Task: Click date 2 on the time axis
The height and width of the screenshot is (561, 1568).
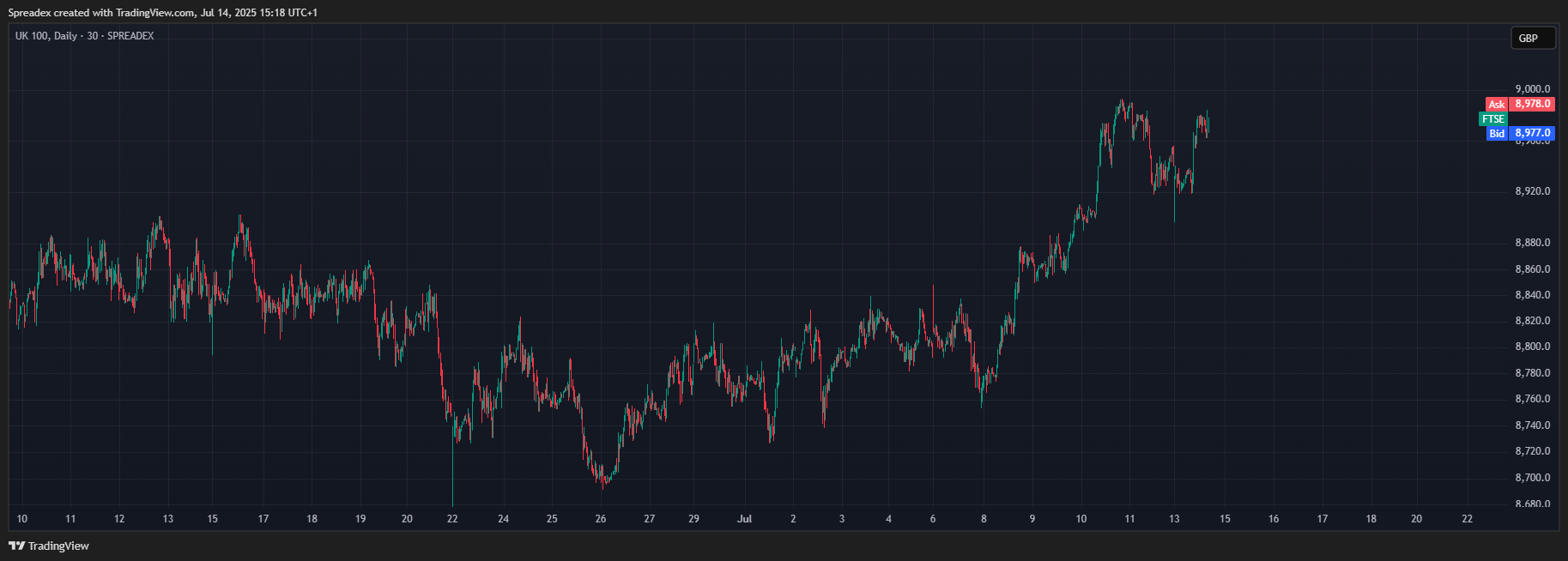Action: click(793, 519)
